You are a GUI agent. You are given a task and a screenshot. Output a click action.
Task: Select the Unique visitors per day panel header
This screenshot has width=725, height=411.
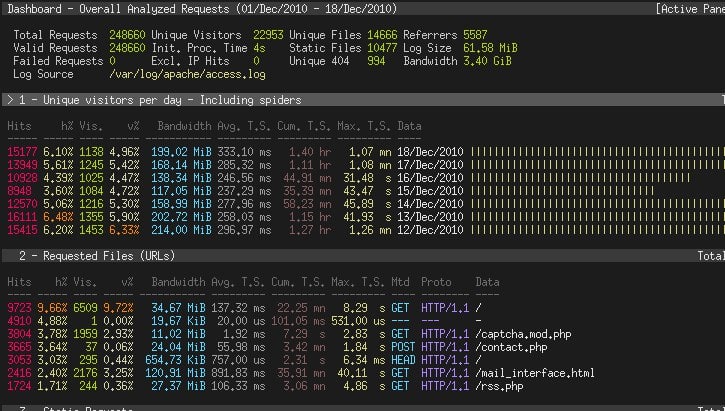coord(362,100)
